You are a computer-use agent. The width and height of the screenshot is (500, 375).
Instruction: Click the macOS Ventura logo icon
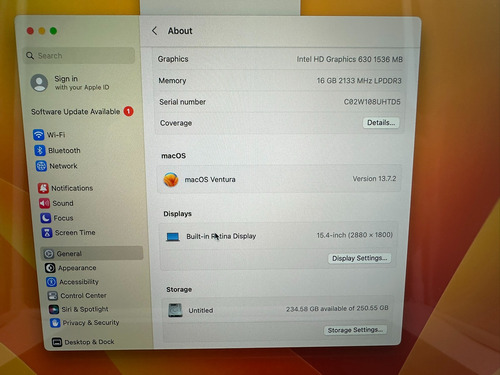click(171, 179)
